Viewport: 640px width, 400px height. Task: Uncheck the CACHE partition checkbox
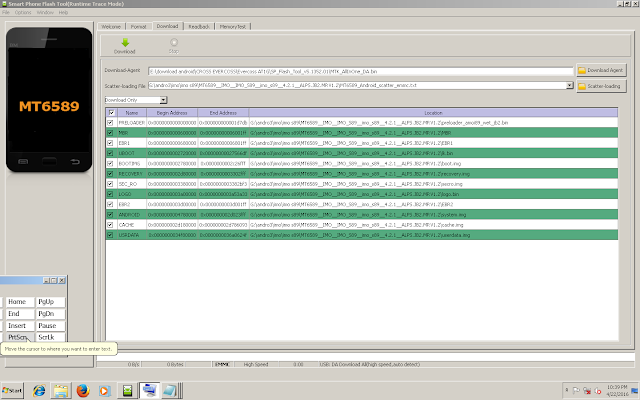[x=110, y=224]
